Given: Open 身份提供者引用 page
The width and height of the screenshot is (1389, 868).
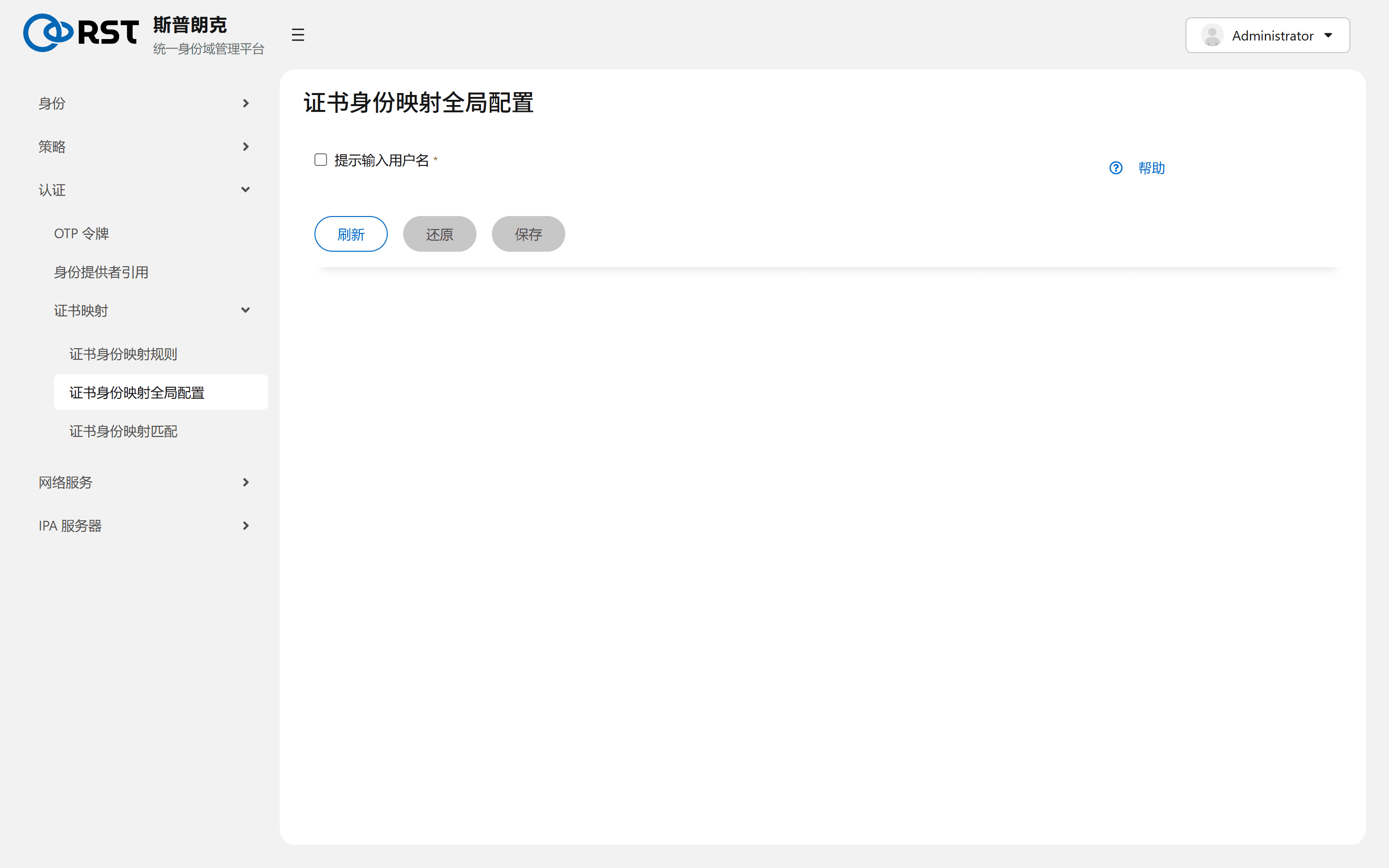Looking at the screenshot, I should point(101,272).
